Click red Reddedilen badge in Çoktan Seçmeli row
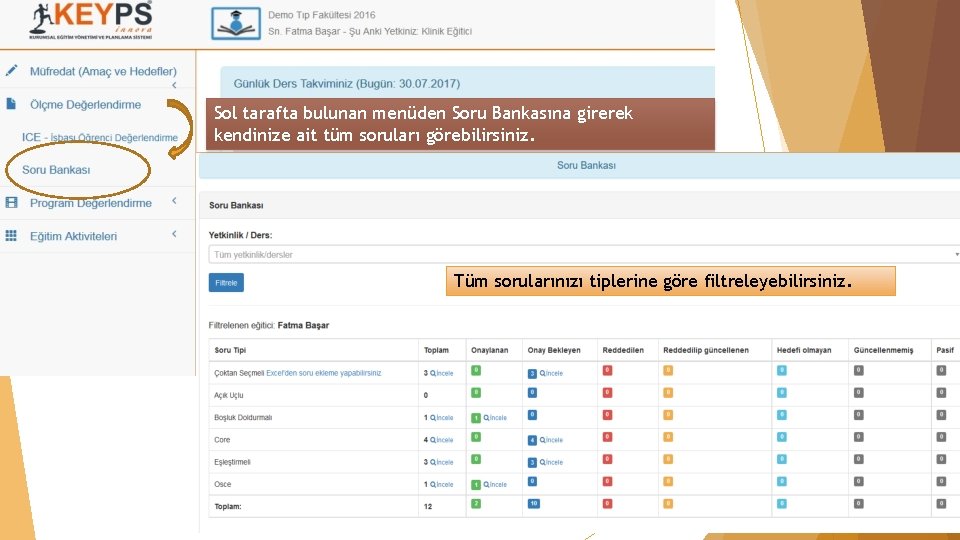 coord(607,370)
